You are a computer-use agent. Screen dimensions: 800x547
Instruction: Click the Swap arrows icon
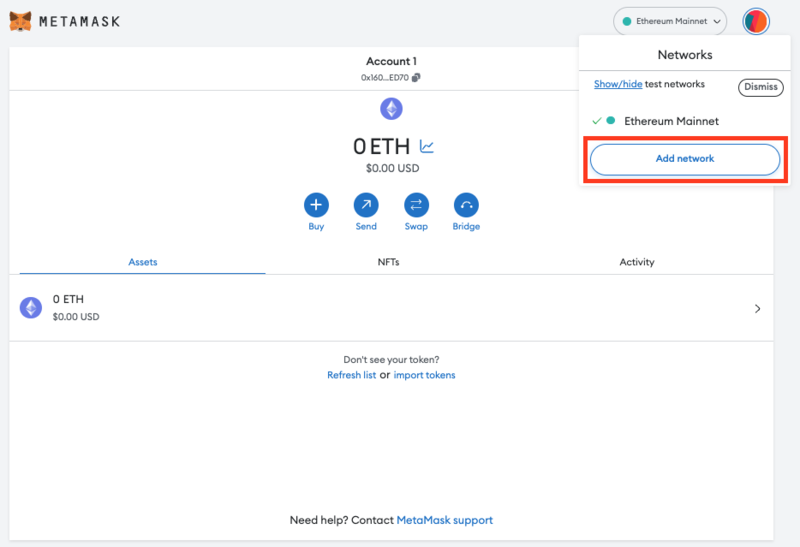click(416, 205)
